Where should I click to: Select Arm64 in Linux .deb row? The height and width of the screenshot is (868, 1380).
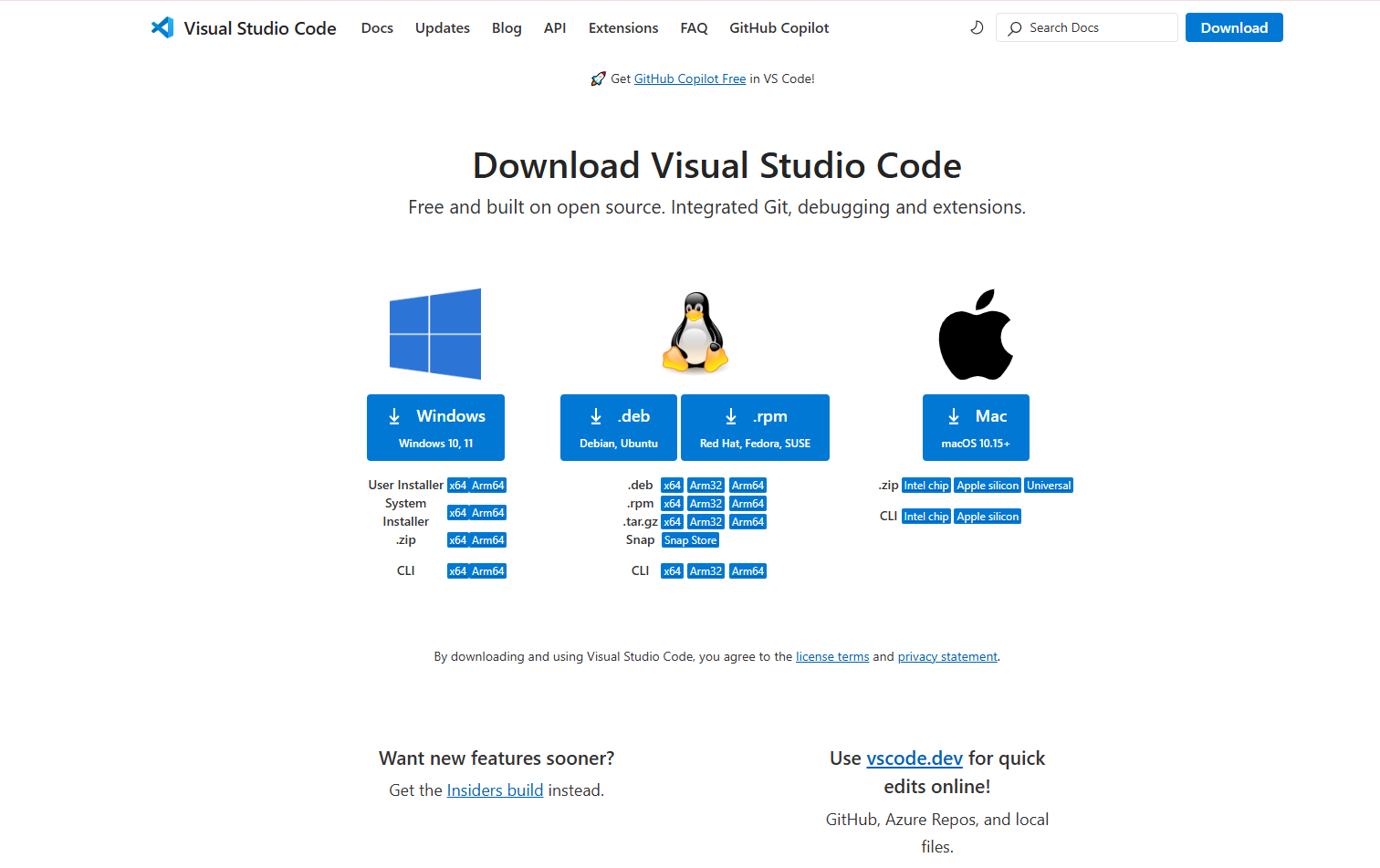(x=747, y=486)
